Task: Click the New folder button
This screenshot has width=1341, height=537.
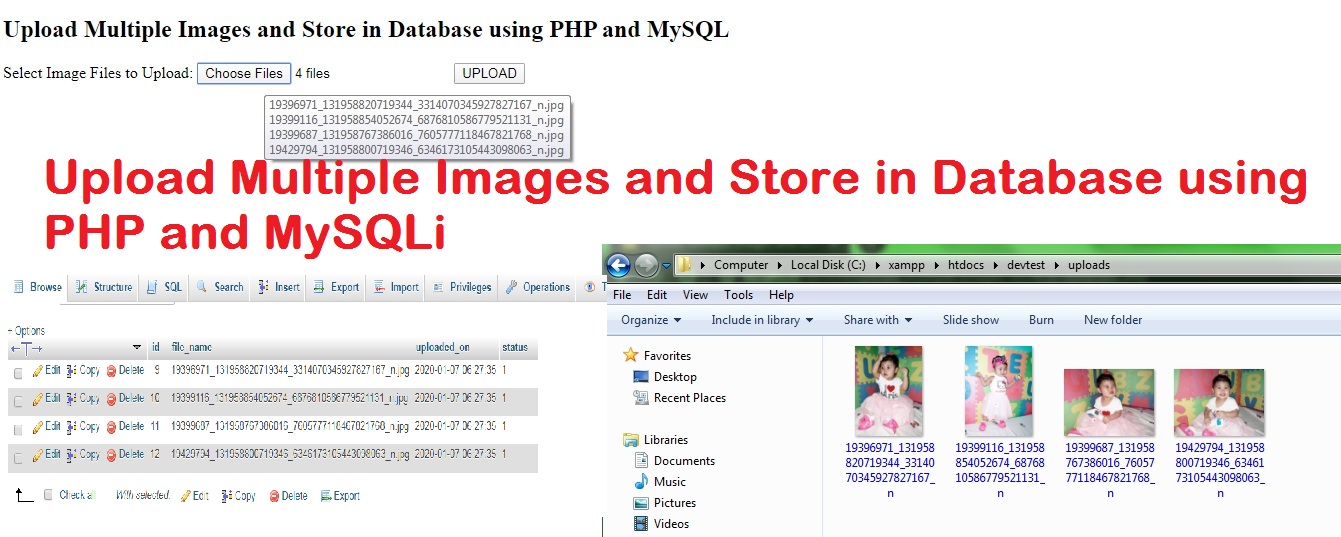Action: point(1113,320)
